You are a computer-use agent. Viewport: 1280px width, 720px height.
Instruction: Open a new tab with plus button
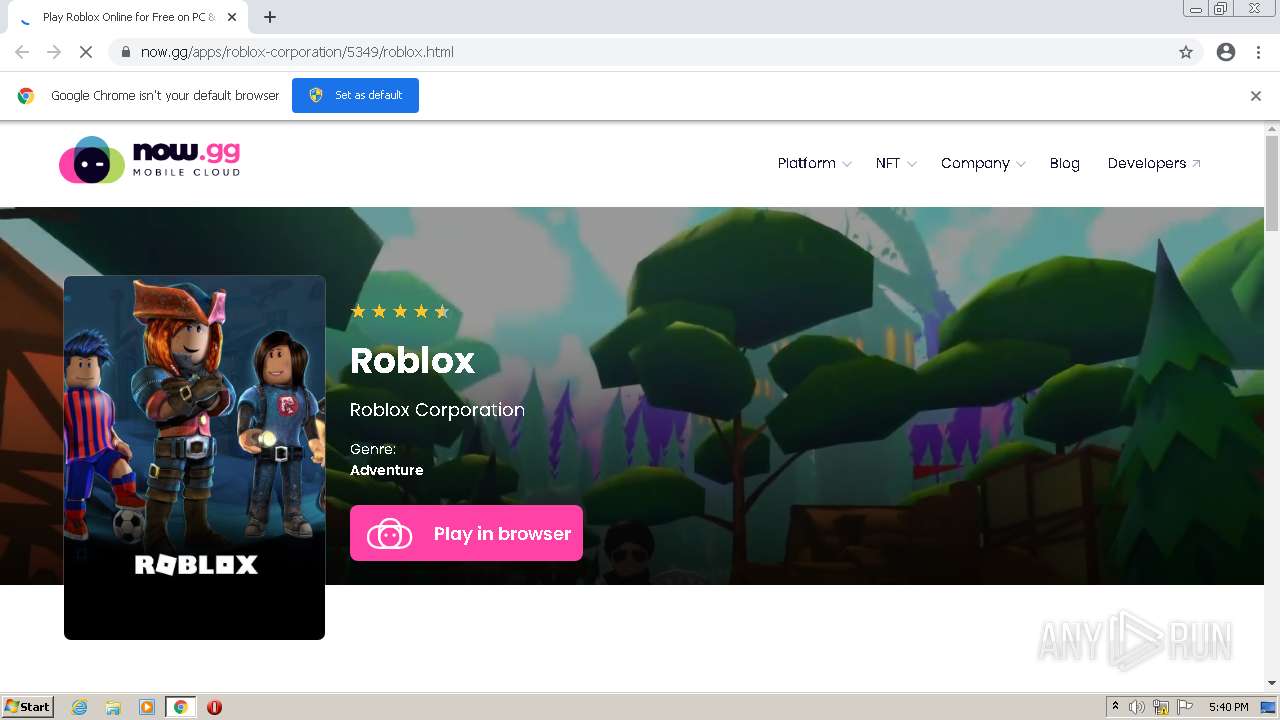(x=270, y=17)
